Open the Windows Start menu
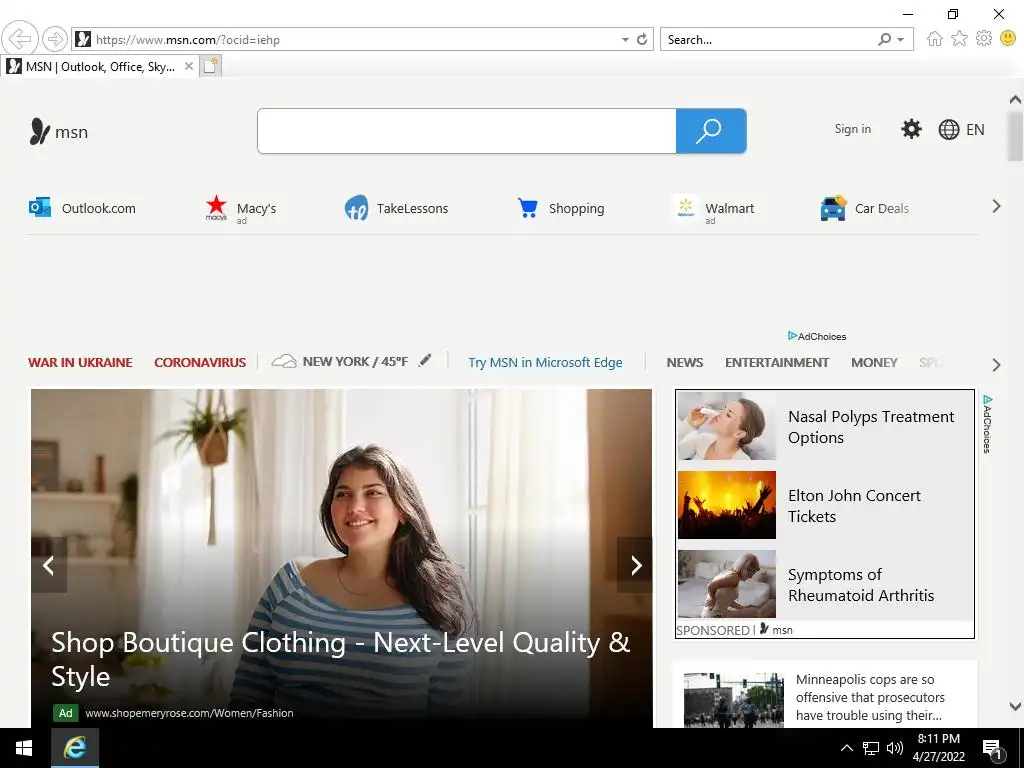The height and width of the screenshot is (768, 1024). click(24, 748)
